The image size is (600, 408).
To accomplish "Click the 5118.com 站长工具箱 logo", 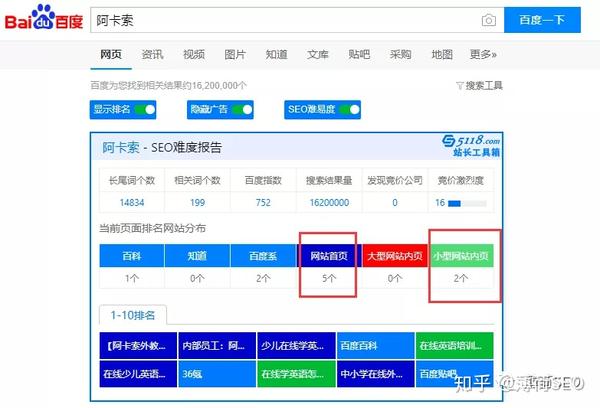I will pyautogui.click(x=471, y=146).
